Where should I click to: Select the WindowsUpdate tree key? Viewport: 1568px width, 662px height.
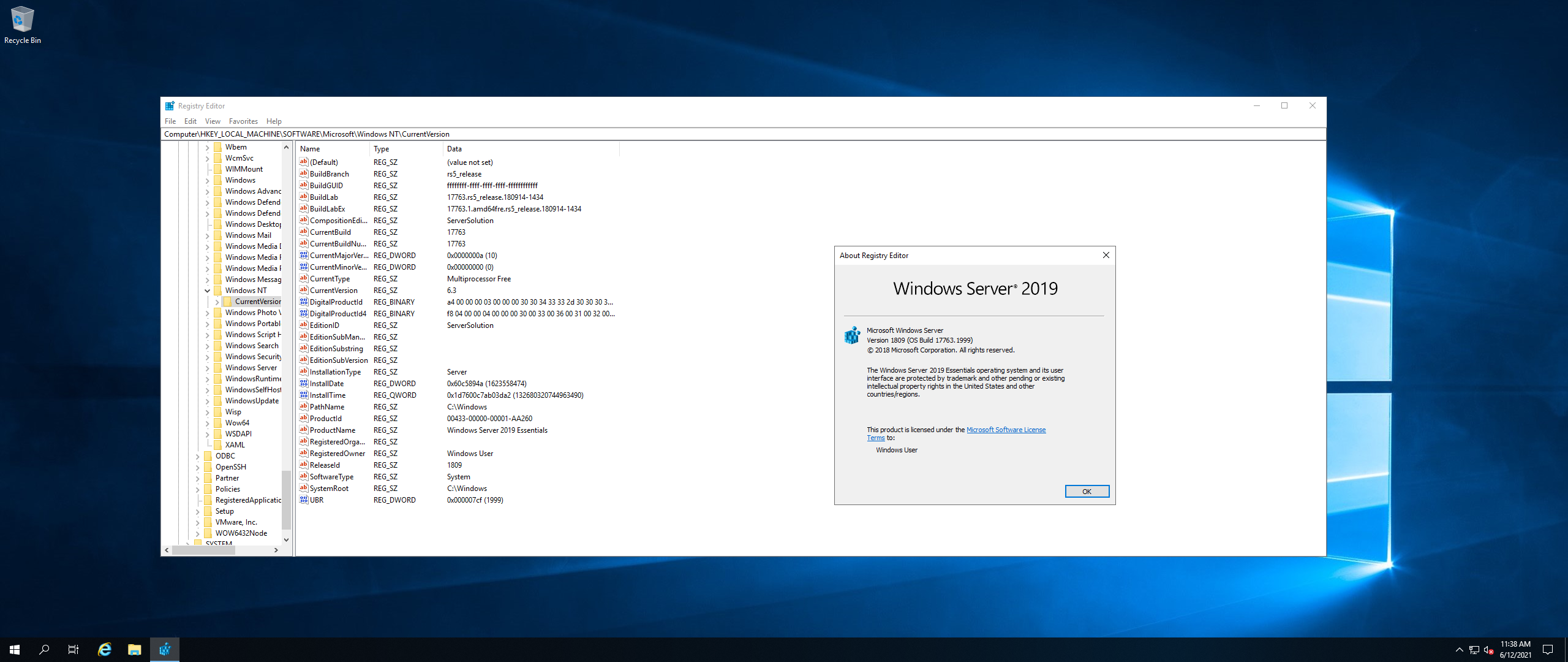252,401
